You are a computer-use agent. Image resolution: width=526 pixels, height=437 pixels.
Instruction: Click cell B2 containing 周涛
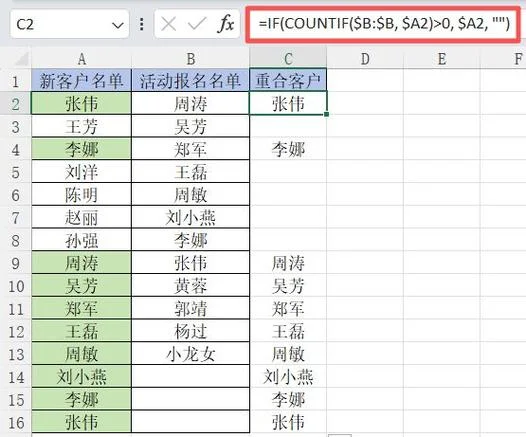[191, 104]
